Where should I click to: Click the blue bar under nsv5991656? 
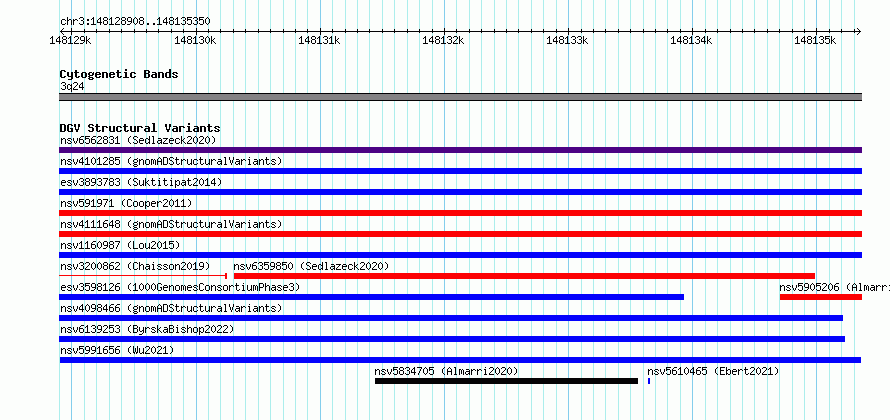tap(460, 360)
